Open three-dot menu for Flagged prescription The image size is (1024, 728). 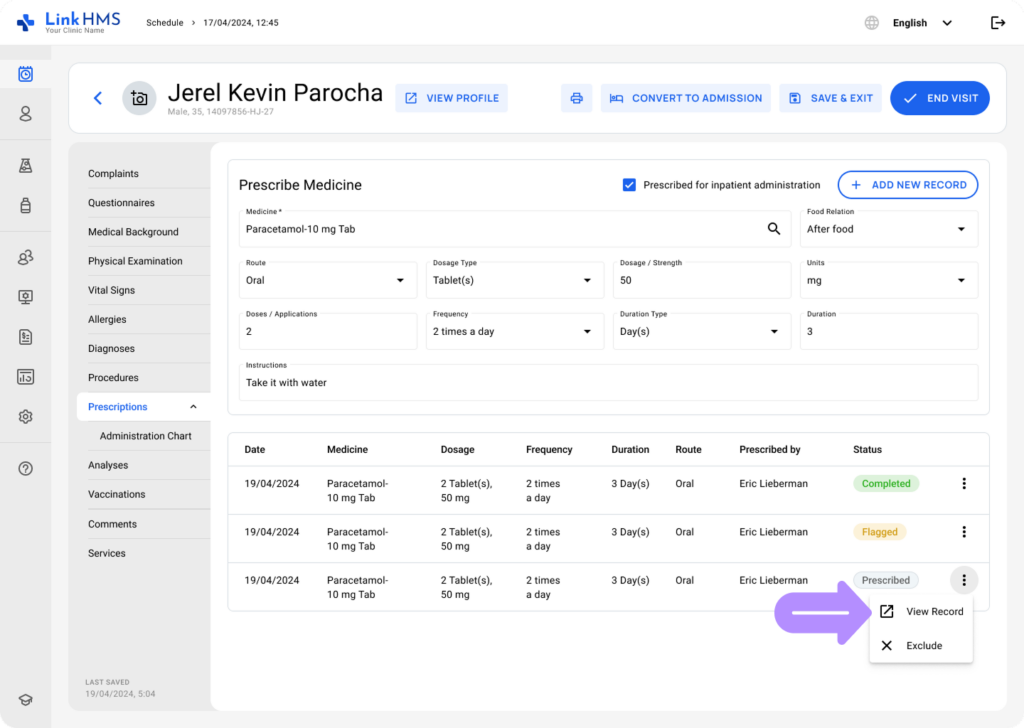click(x=963, y=532)
